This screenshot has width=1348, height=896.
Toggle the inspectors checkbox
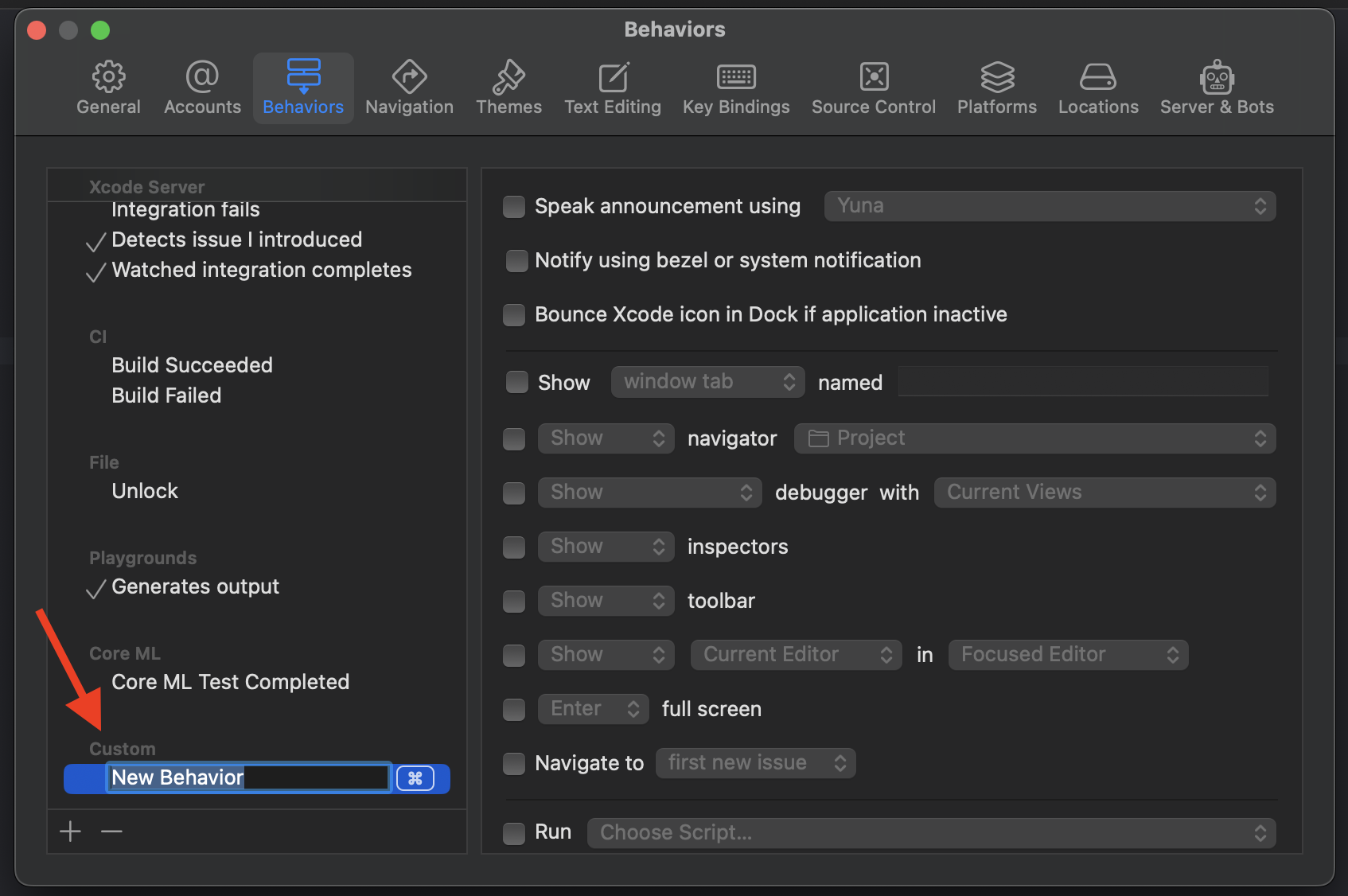(x=514, y=547)
